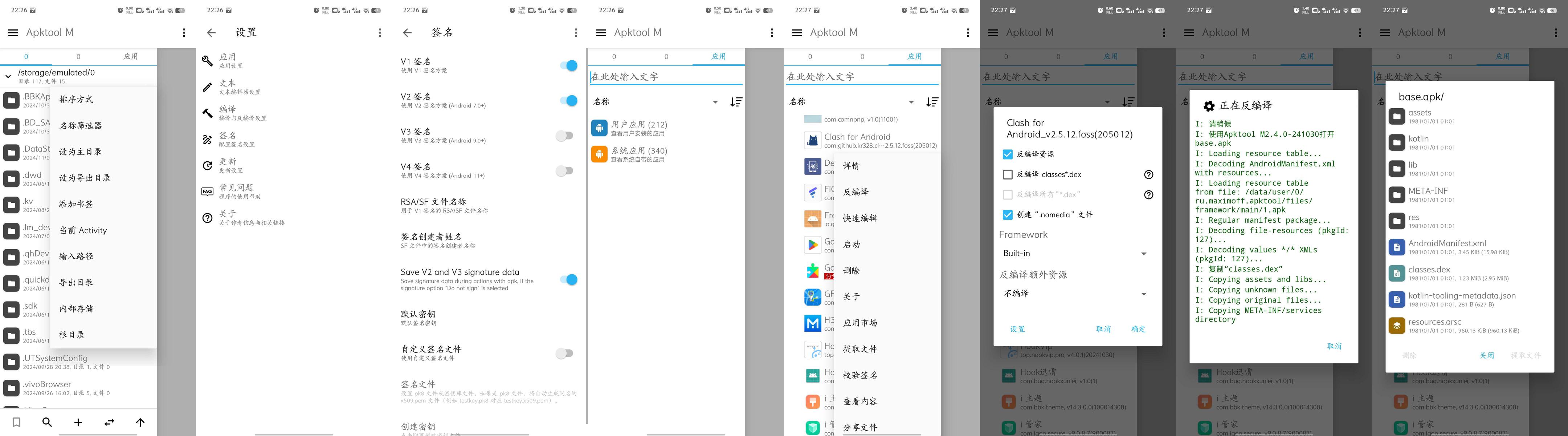Open the 用户应用 (212) category
The width and height of the screenshot is (1568, 436).
666,128
